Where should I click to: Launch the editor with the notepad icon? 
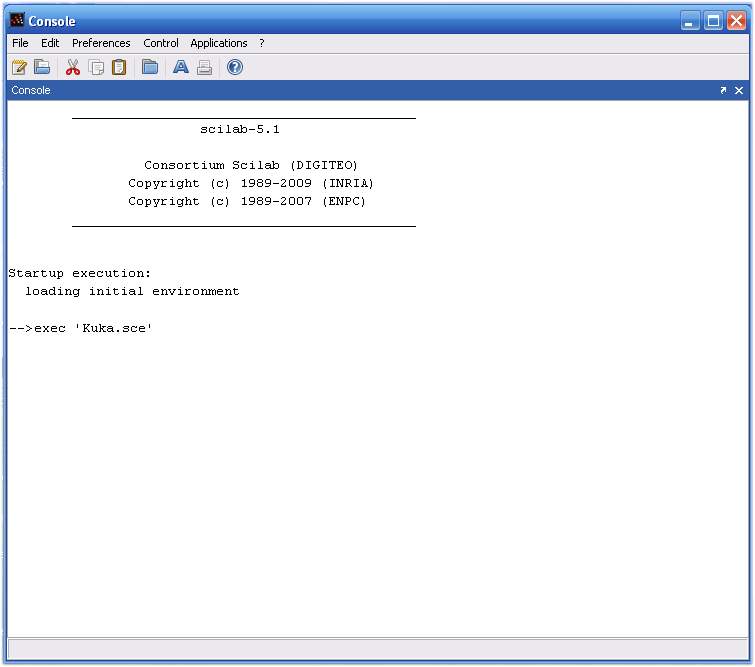coord(19,68)
